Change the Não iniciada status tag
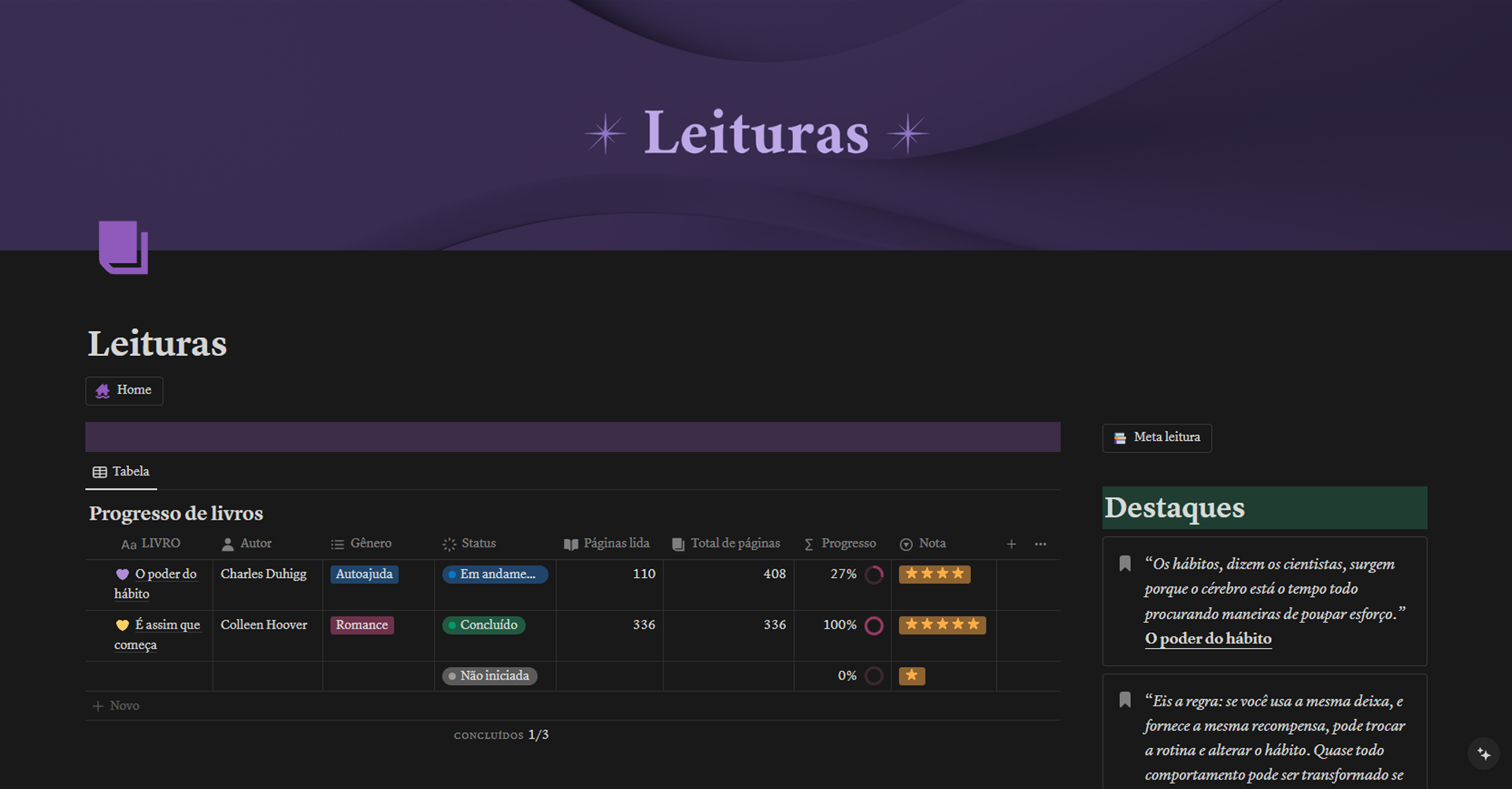The image size is (1512, 789). (x=489, y=676)
